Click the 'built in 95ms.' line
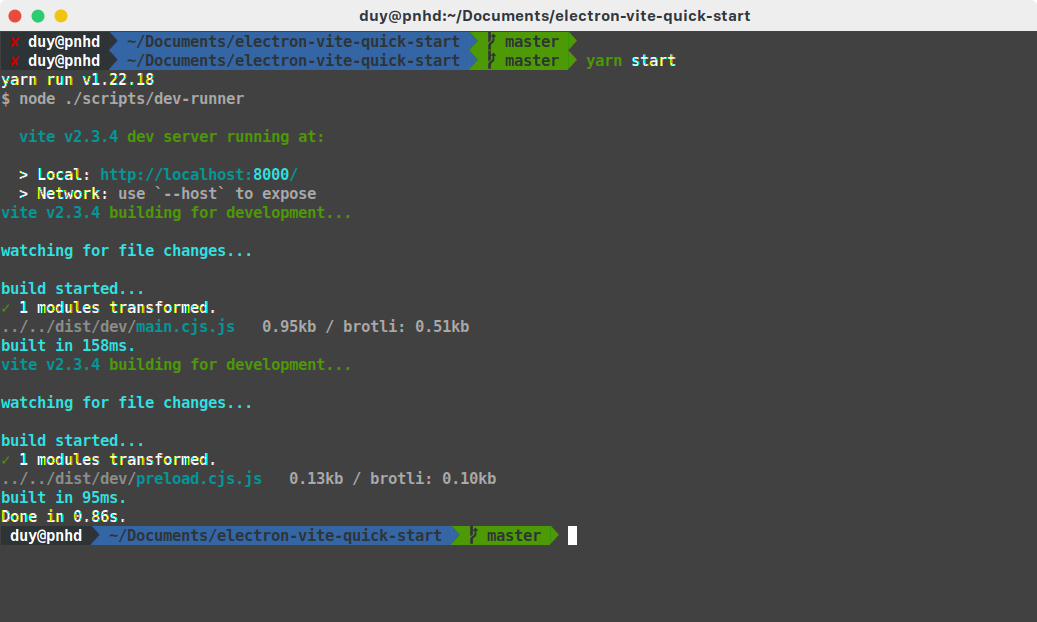 (63, 498)
